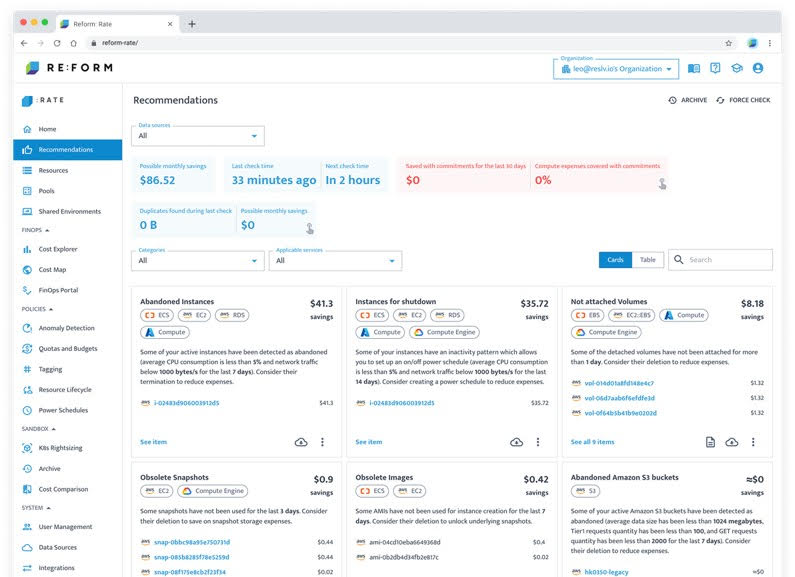The image size is (795, 577).
Task: Open the browser three-dot menu
Action: click(x=770, y=43)
